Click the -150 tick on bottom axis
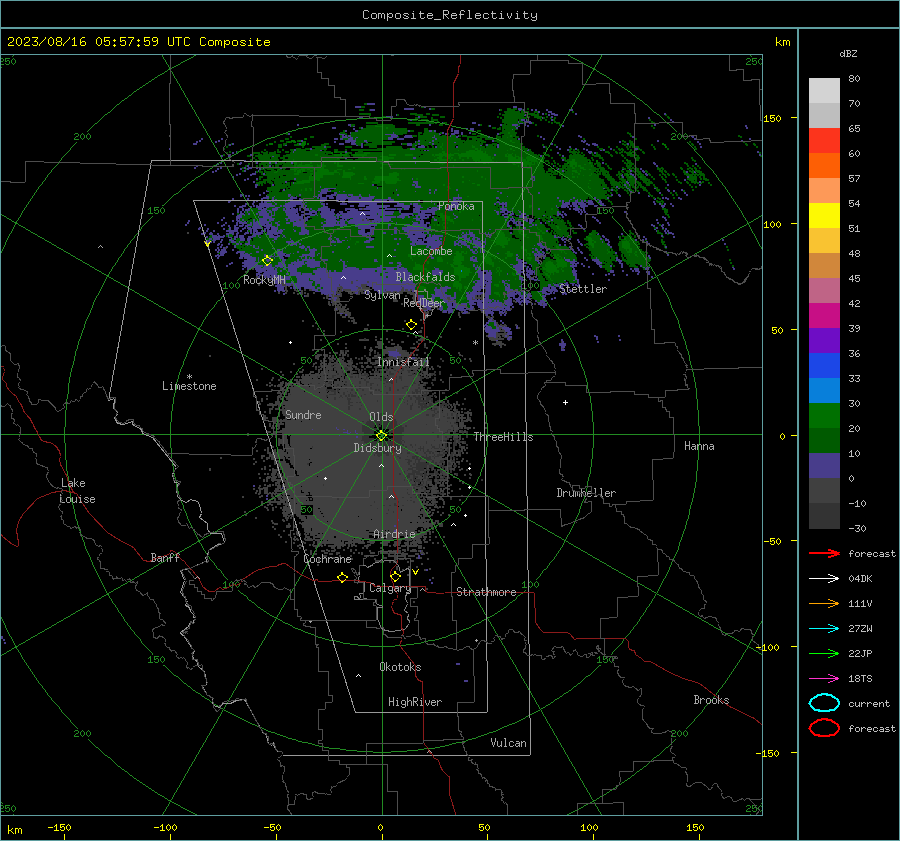Image resolution: width=900 pixels, height=841 pixels. [59, 827]
